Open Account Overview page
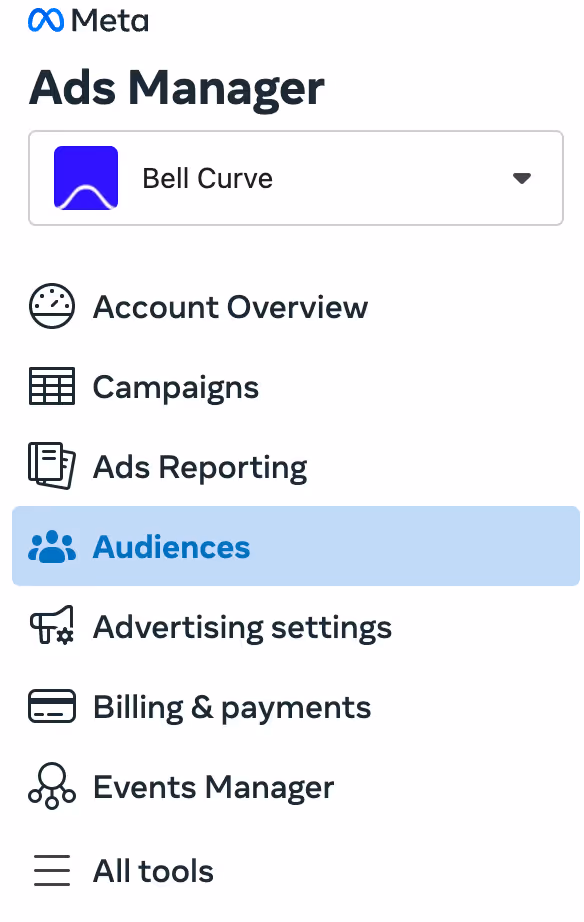584x922 pixels. pyautogui.click(x=230, y=307)
